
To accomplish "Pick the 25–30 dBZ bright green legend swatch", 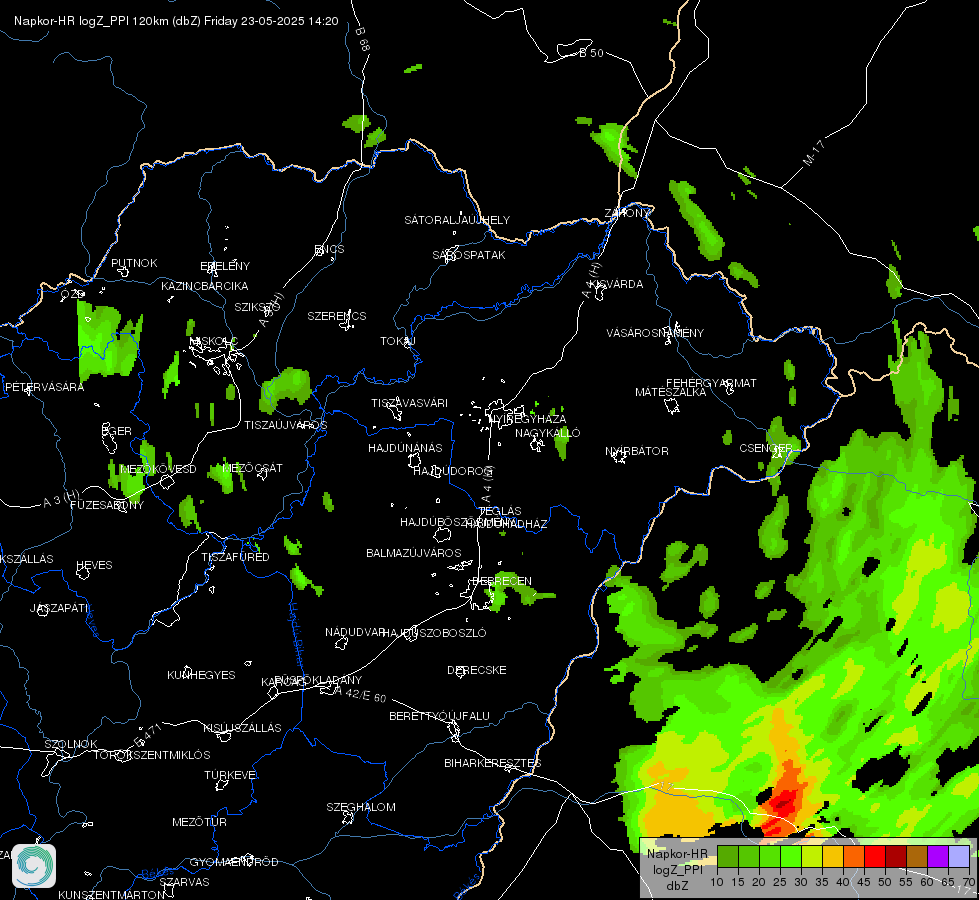I will pos(791,856).
